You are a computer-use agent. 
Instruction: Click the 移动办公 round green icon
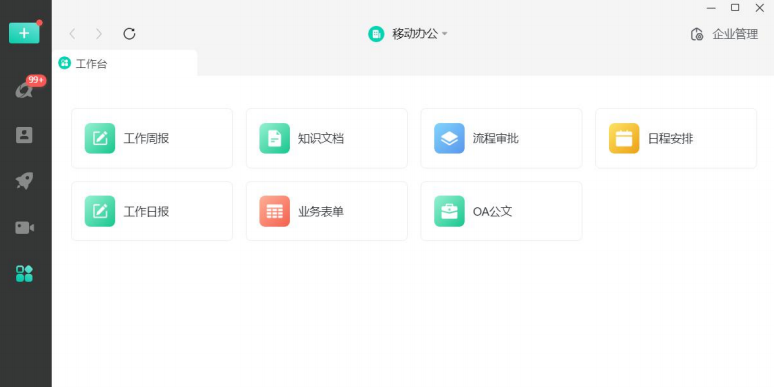376,34
